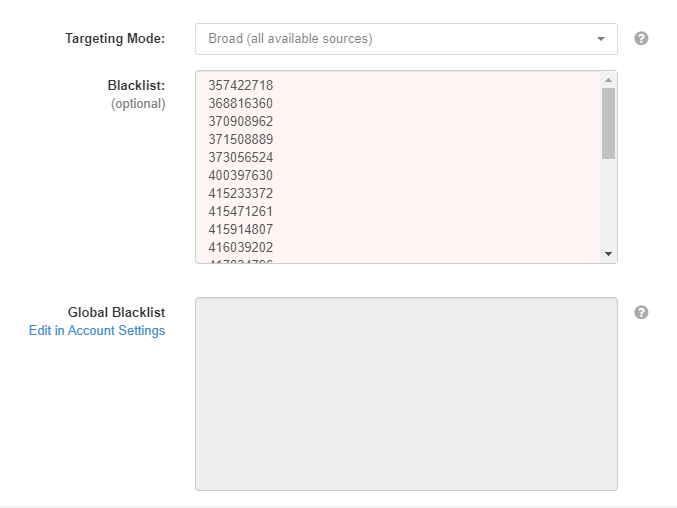Click blacklist entry 357422718

[241, 86]
